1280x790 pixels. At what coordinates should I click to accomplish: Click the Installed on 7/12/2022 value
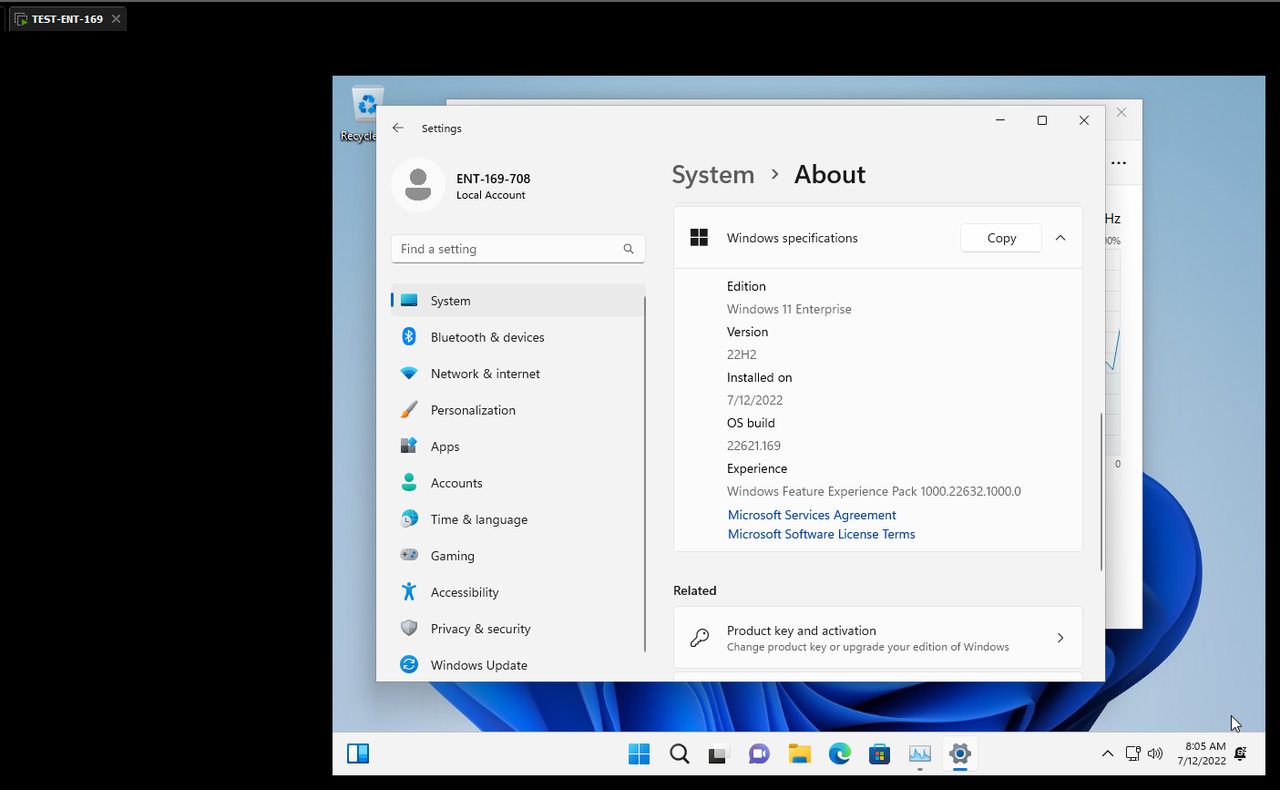click(x=755, y=400)
